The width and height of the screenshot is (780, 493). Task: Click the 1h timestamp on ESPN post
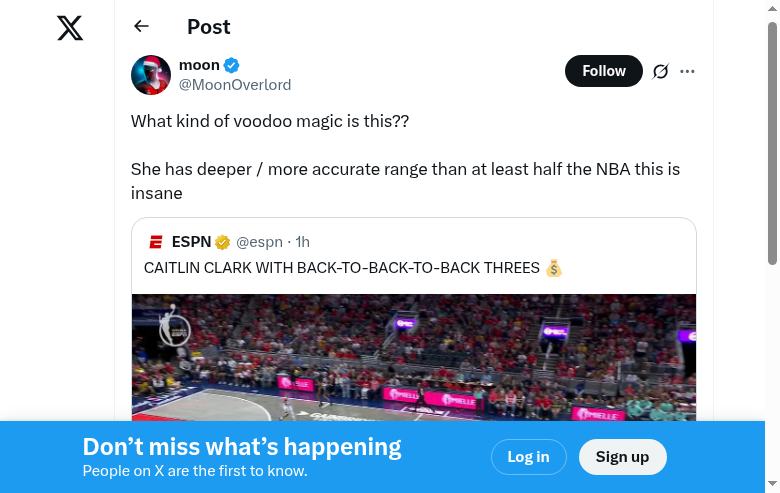303,242
